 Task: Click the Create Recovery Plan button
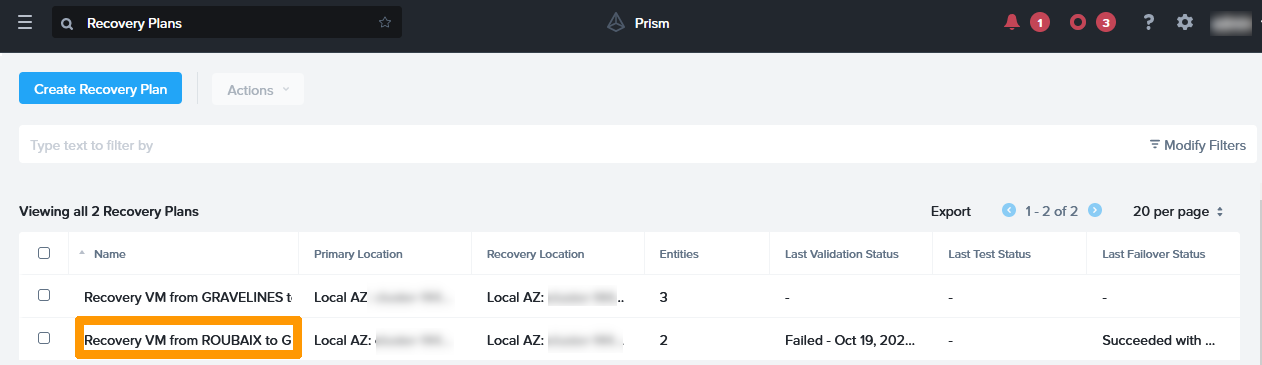(x=100, y=88)
